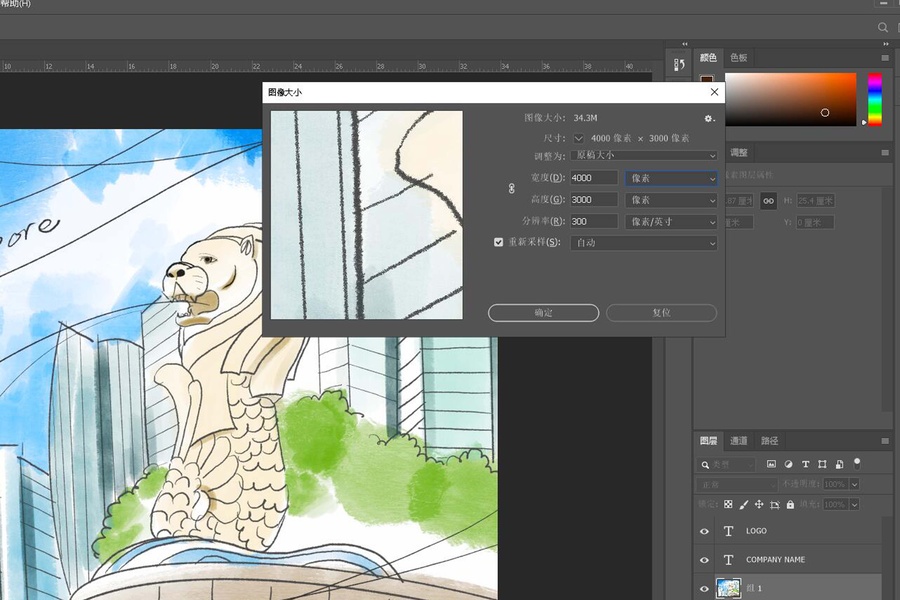Open the Color panel flyout menu

(885, 58)
